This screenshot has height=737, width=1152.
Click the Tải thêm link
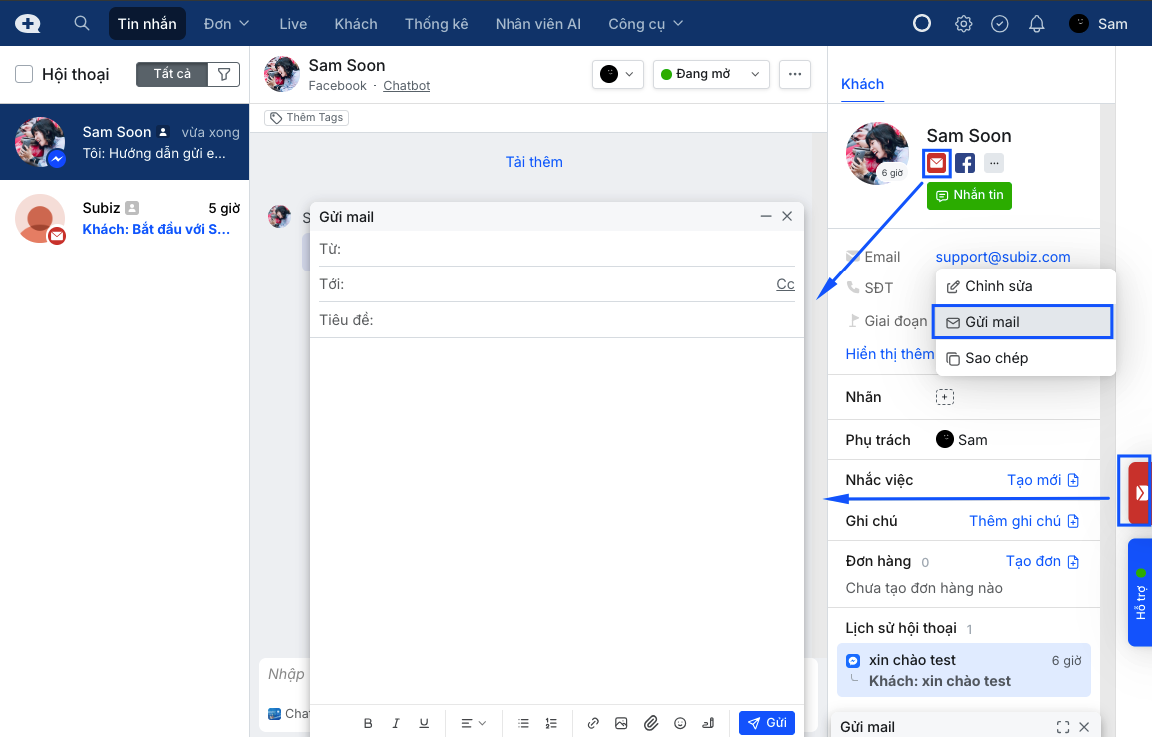(x=534, y=162)
